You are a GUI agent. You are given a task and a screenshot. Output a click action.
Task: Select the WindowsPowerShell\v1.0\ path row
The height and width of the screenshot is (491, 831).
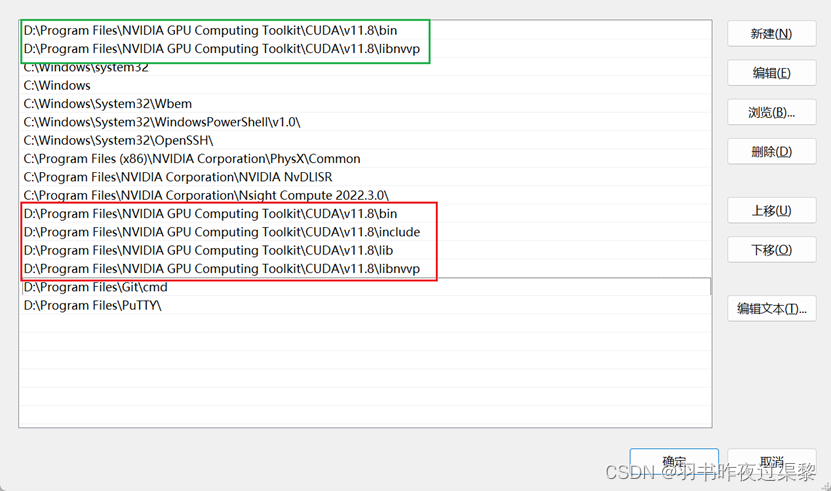365,122
